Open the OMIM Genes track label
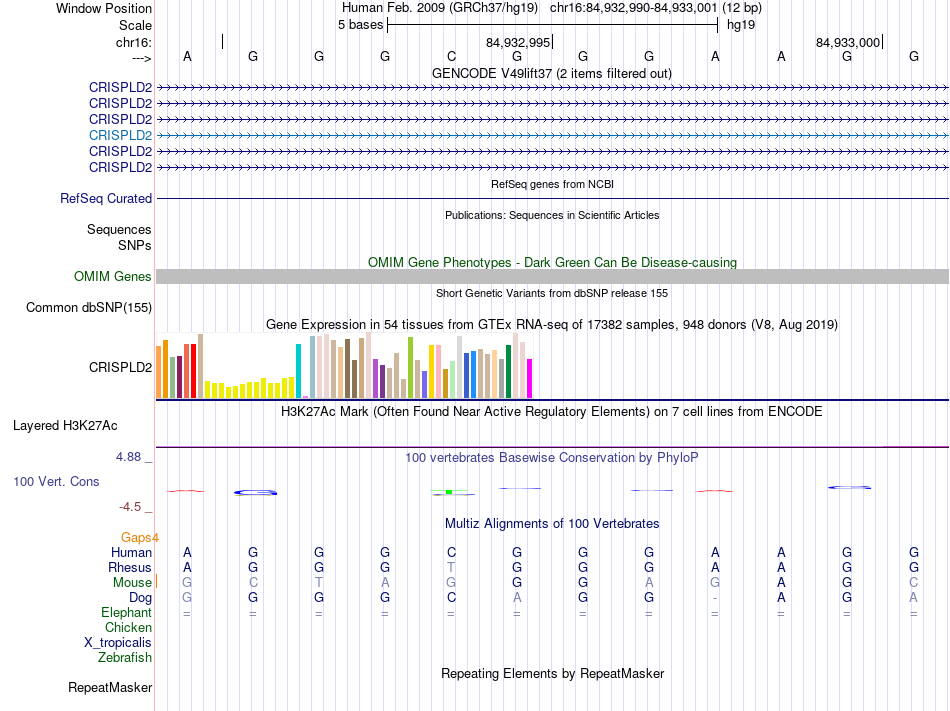Image resolution: width=950 pixels, height=711 pixels. (x=113, y=277)
